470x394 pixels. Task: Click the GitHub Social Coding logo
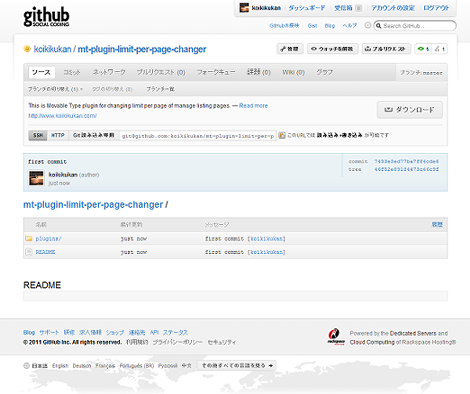[x=46, y=17]
